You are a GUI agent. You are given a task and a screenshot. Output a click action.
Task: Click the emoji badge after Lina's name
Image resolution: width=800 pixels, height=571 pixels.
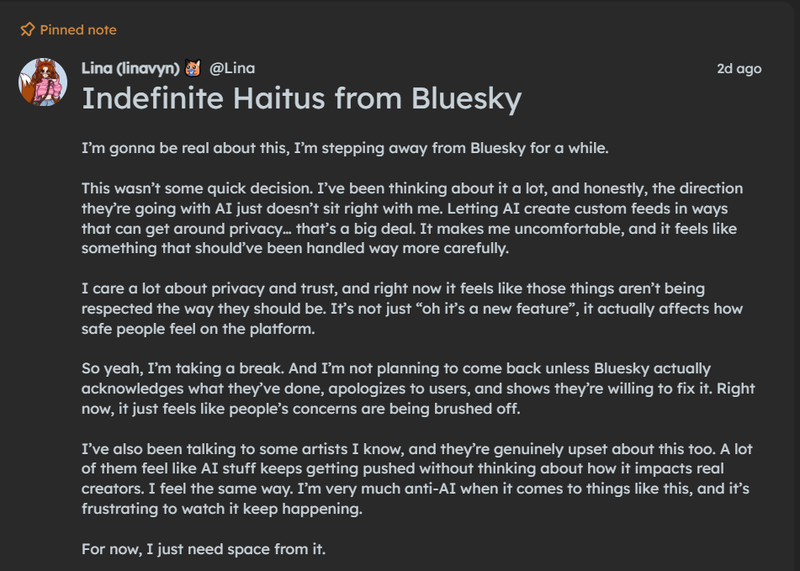[194, 69]
